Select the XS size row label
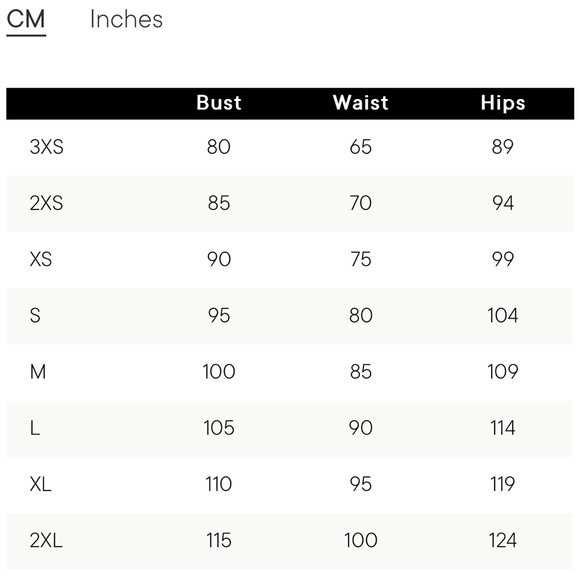The width and height of the screenshot is (580, 580). click(41, 259)
